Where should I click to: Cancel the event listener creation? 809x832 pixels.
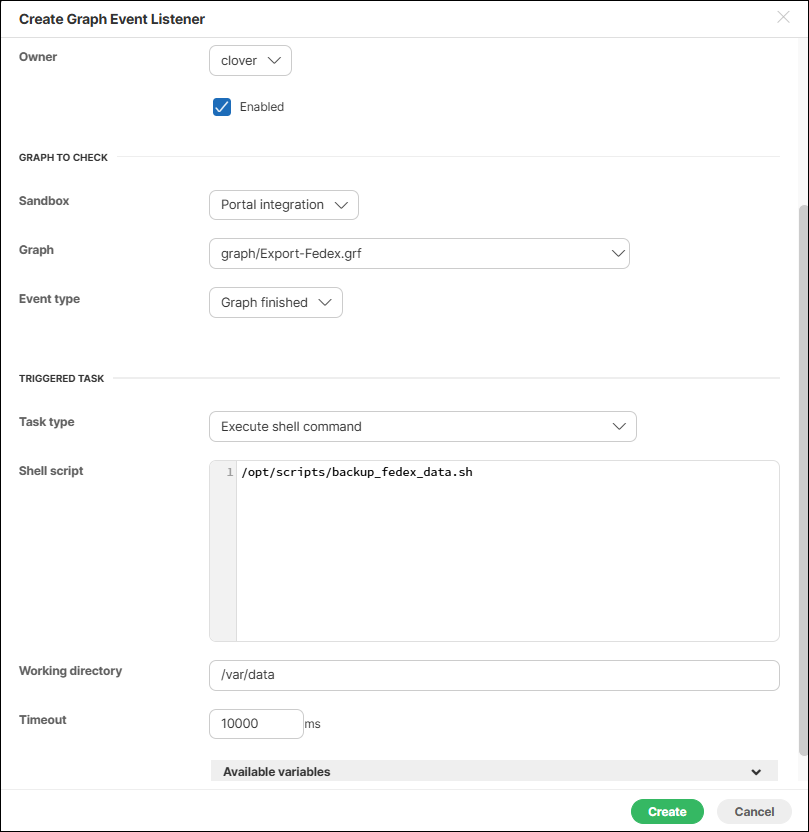754,812
